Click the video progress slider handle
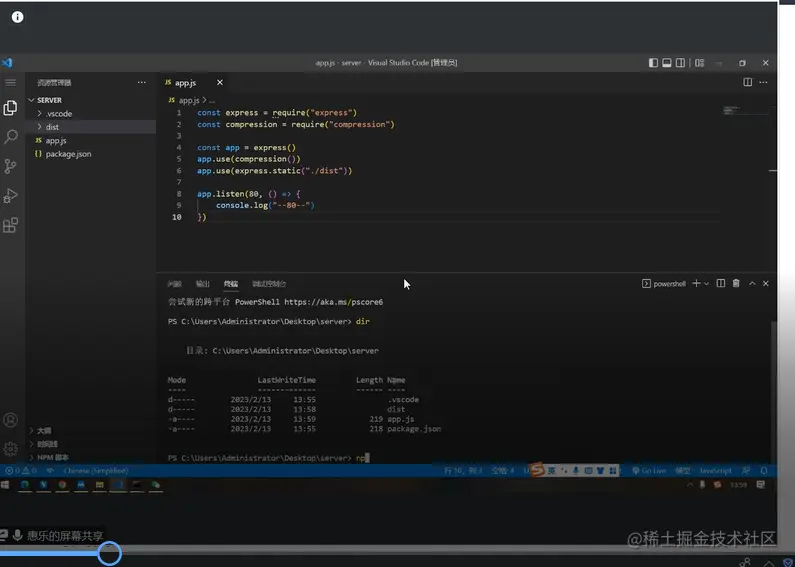Image resolution: width=795 pixels, height=567 pixels. pos(109,553)
